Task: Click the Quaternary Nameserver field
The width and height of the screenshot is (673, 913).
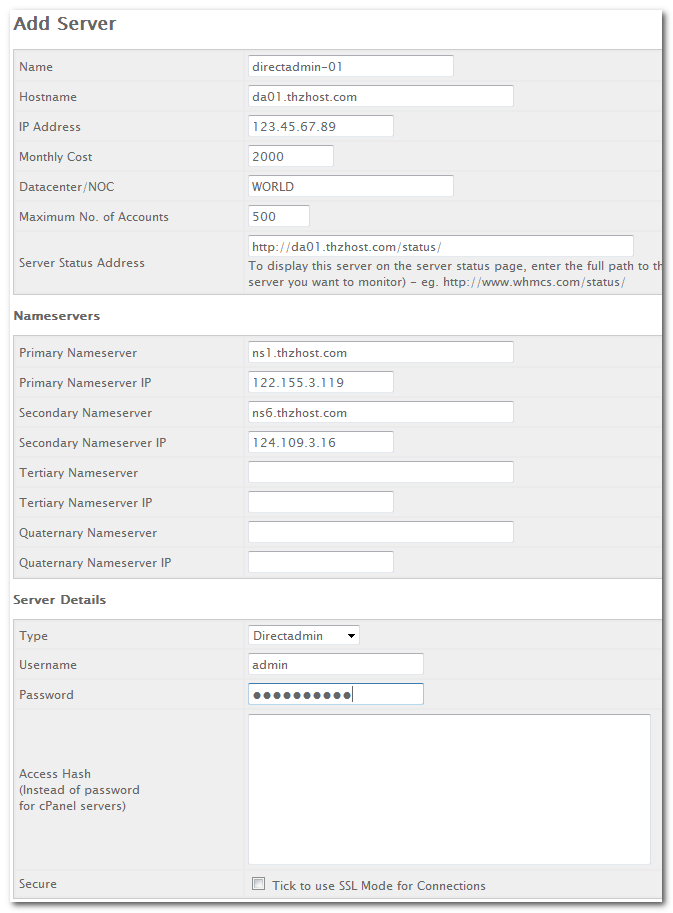Action: 380,532
